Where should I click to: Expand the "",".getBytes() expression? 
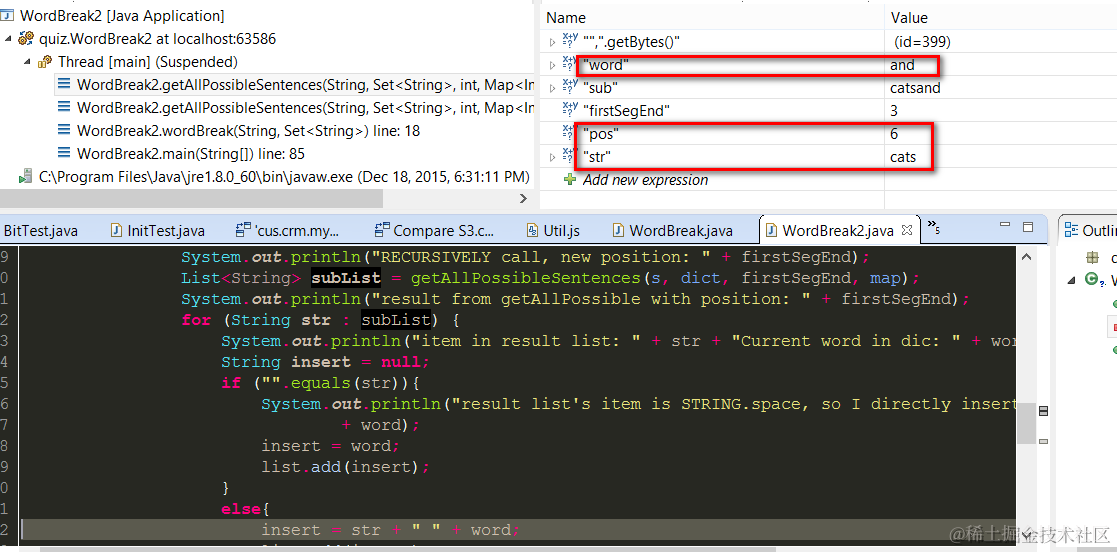point(552,43)
